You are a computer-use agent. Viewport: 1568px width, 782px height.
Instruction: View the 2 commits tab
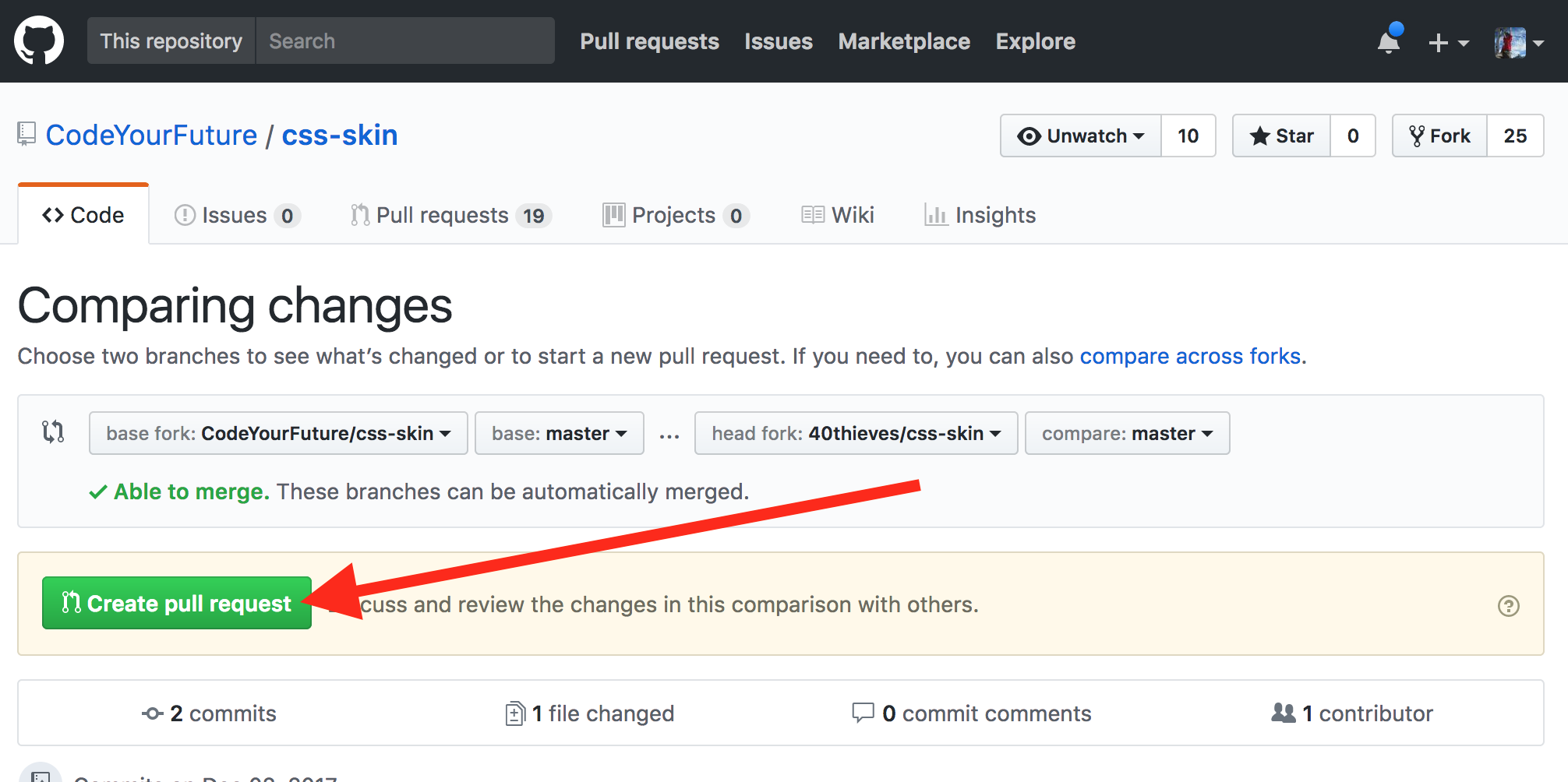point(209,713)
